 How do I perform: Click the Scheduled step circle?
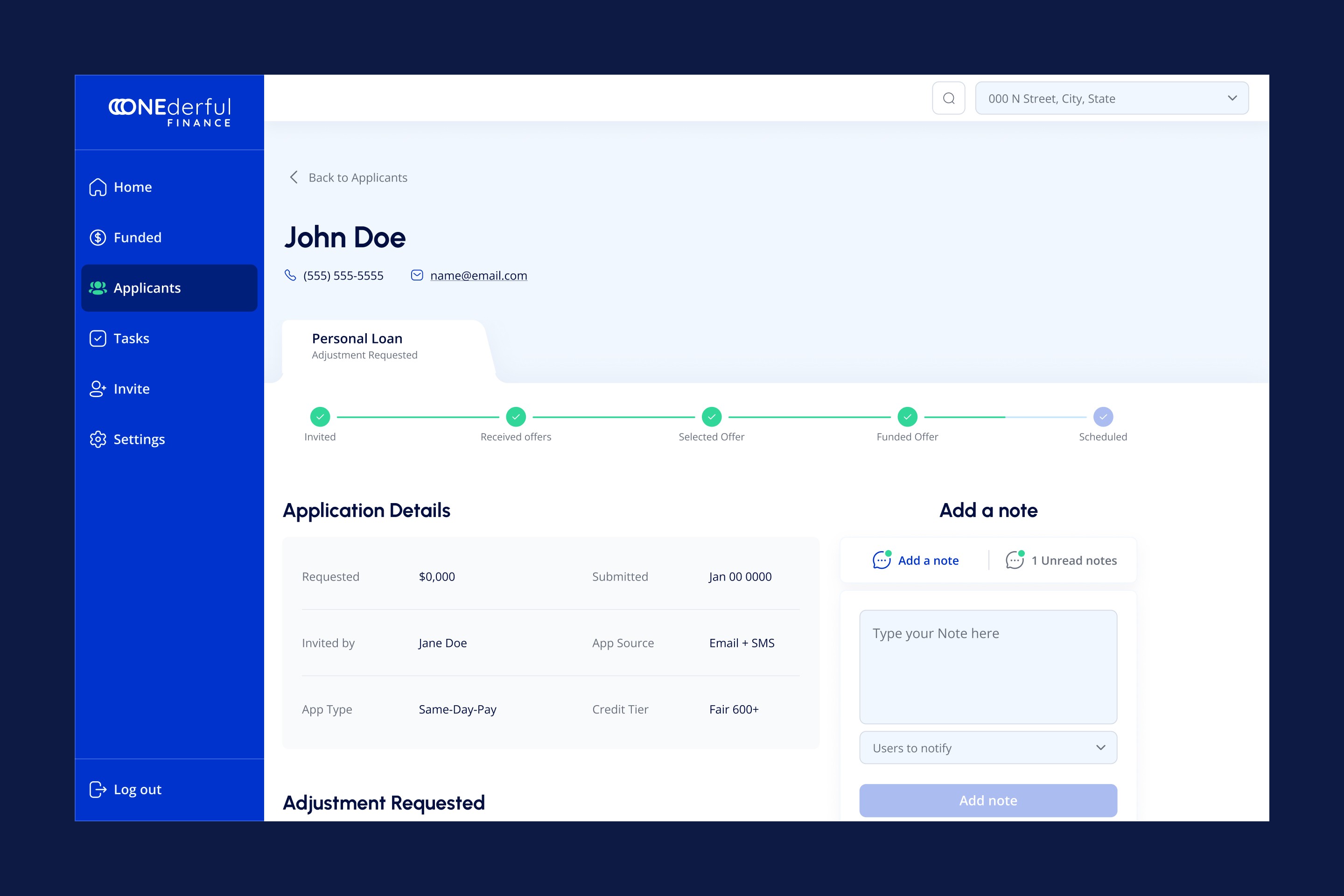pos(1103,417)
